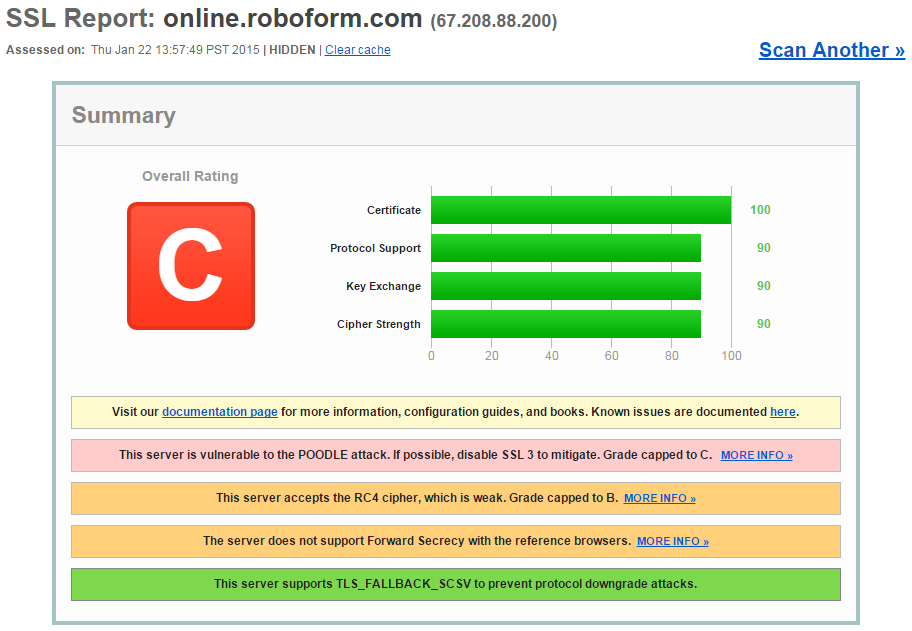The height and width of the screenshot is (631, 912).
Task: Click the Clear cache link
Action: click(357, 50)
